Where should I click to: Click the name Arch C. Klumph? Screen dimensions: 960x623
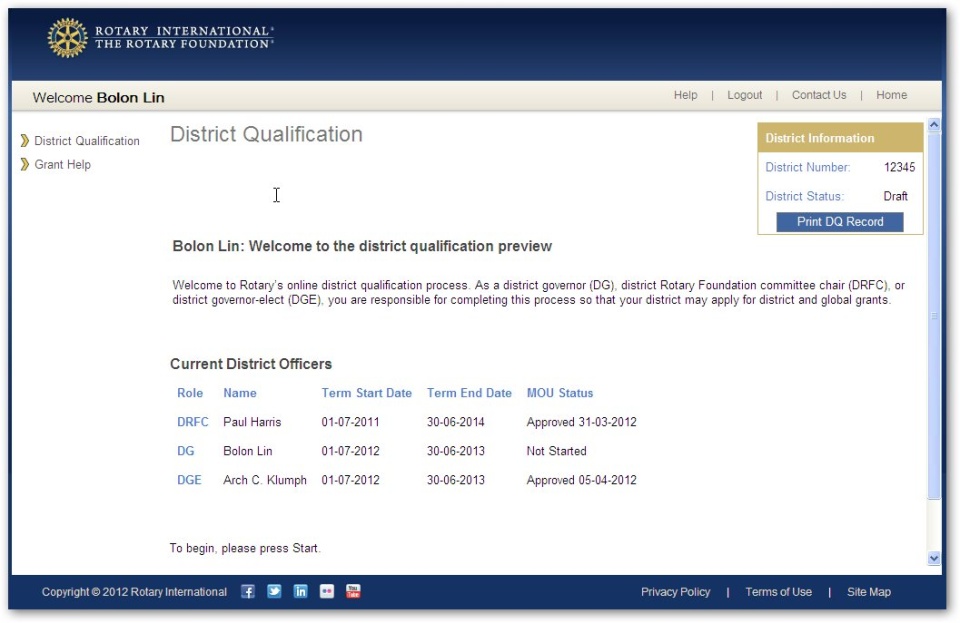tap(264, 480)
